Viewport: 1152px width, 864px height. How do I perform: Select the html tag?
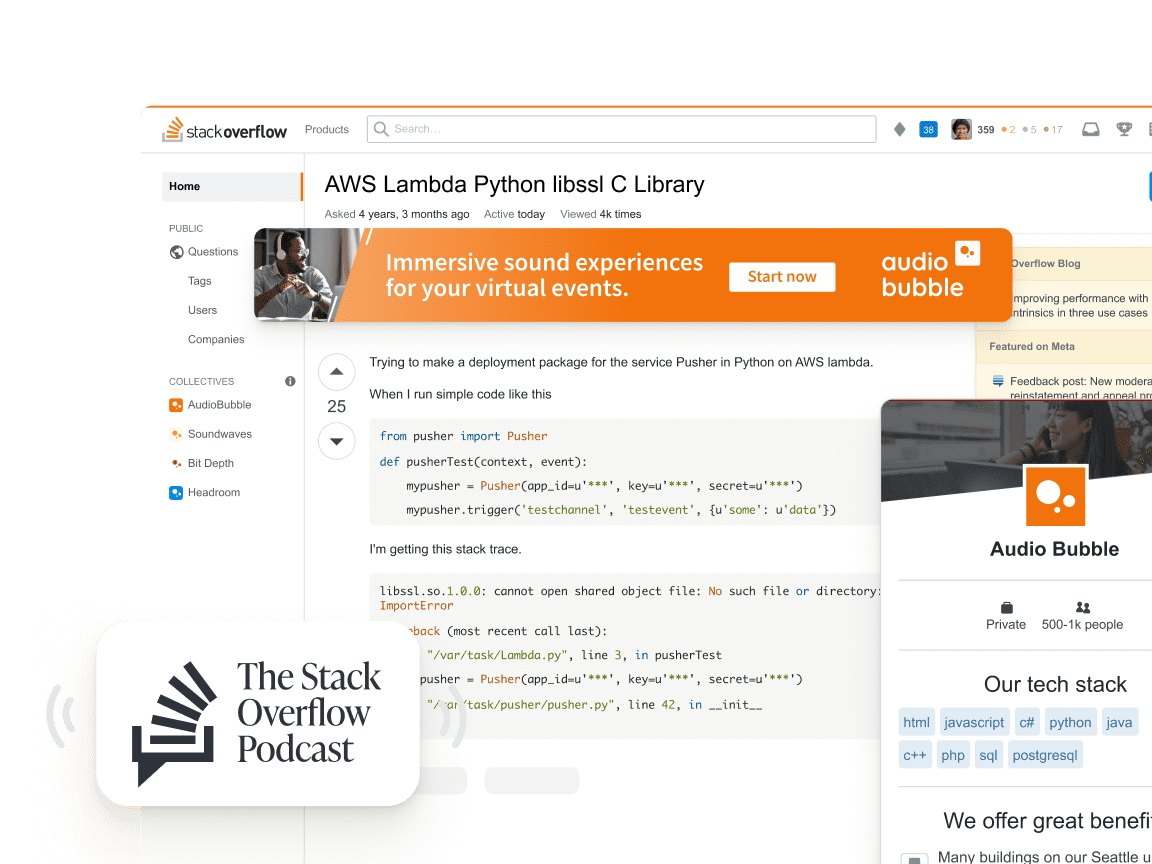pyautogui.click(x=916, y=722)
